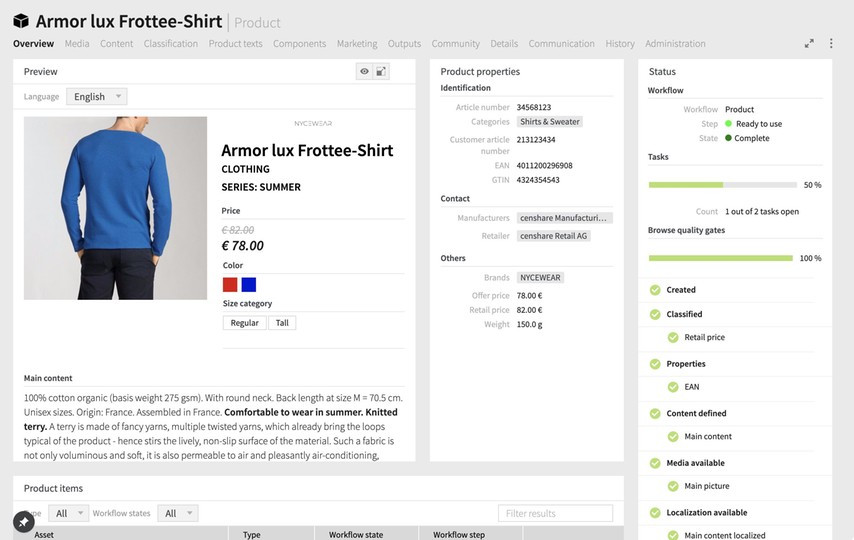Open the three-dot more options menu
The image size is (854, 540).
click(x=831, y=44)
